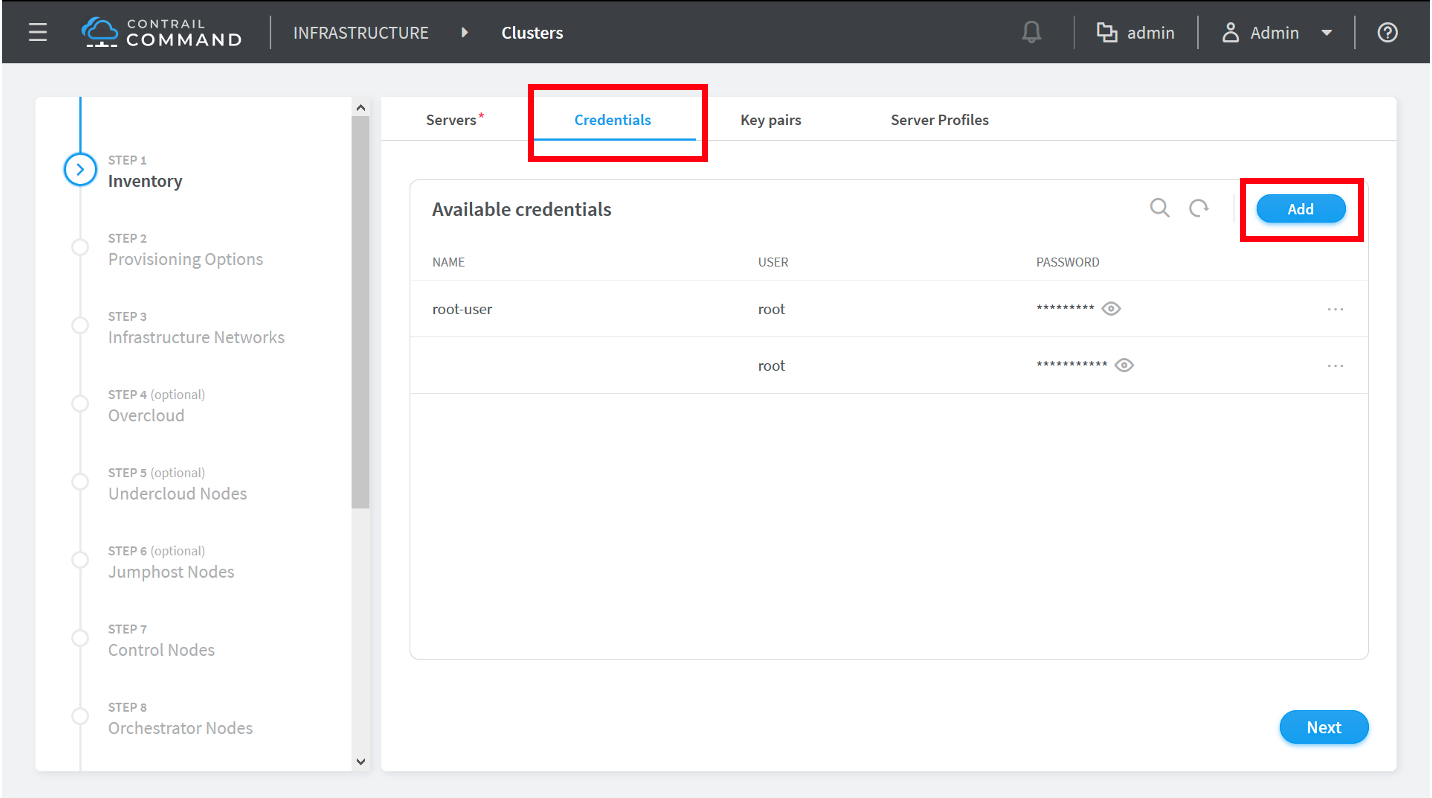Show password for the unnamed root credential
The image size is (1432, 798).
1124,365
